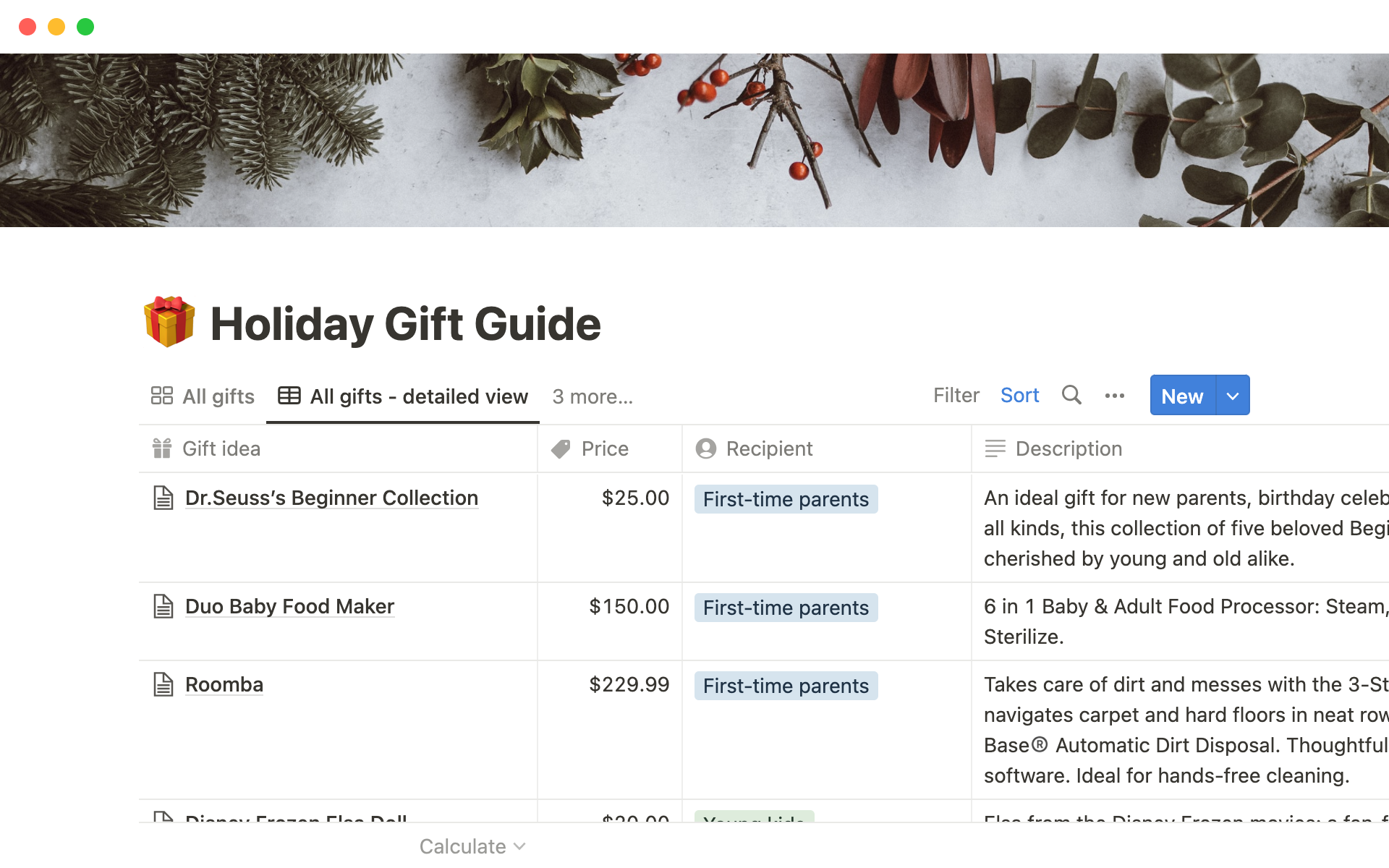Click the Price column tag icon
The image size is (1389, 868).
click(x=561, y=449)
